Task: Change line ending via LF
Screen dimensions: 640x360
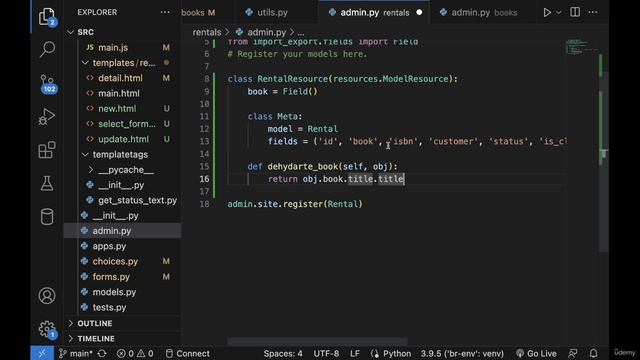Action: [x=355, y=353]
